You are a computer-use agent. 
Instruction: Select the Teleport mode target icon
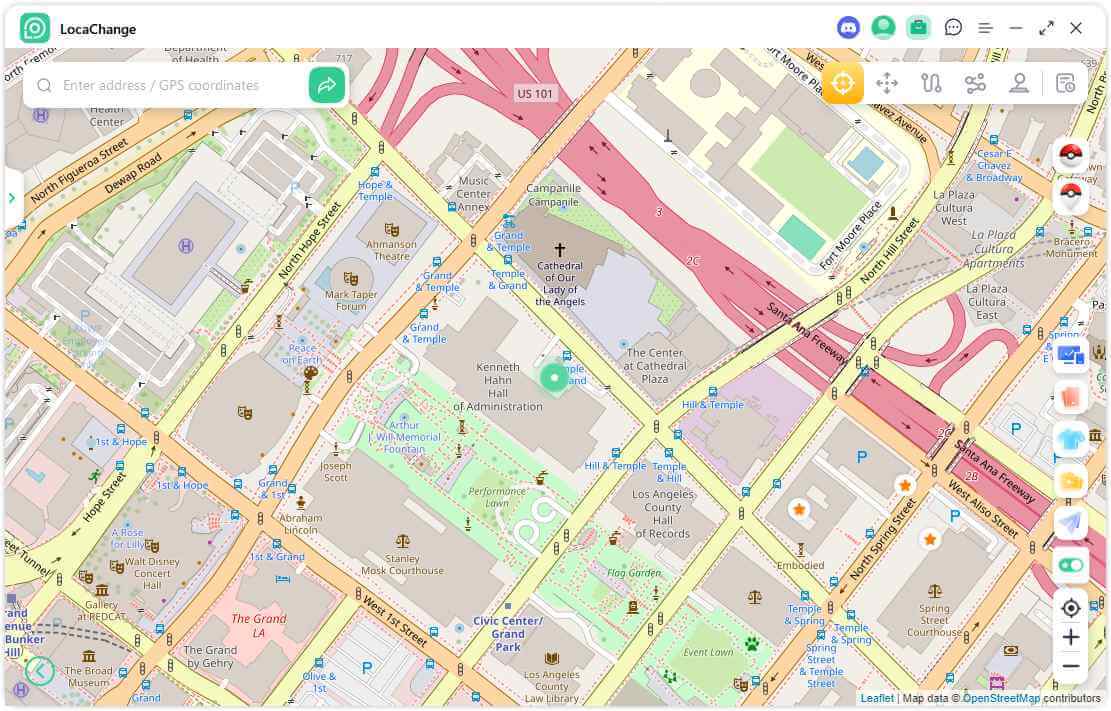tap(842, 83)
